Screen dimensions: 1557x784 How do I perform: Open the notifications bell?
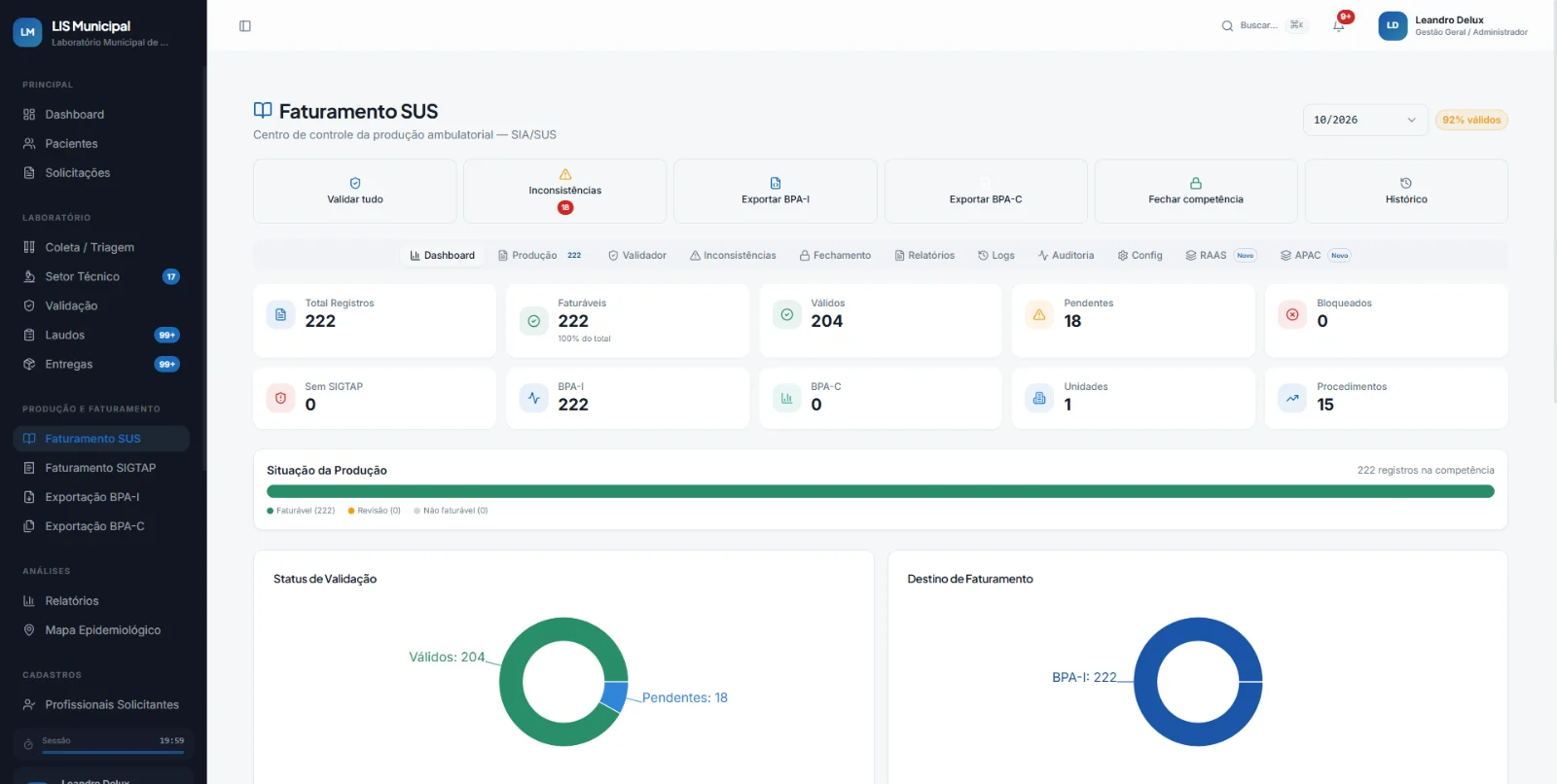click(x=1339, y=25)
